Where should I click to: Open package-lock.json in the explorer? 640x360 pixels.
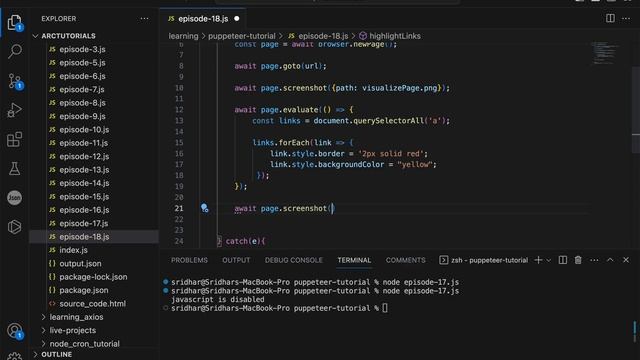click(93, 277)
